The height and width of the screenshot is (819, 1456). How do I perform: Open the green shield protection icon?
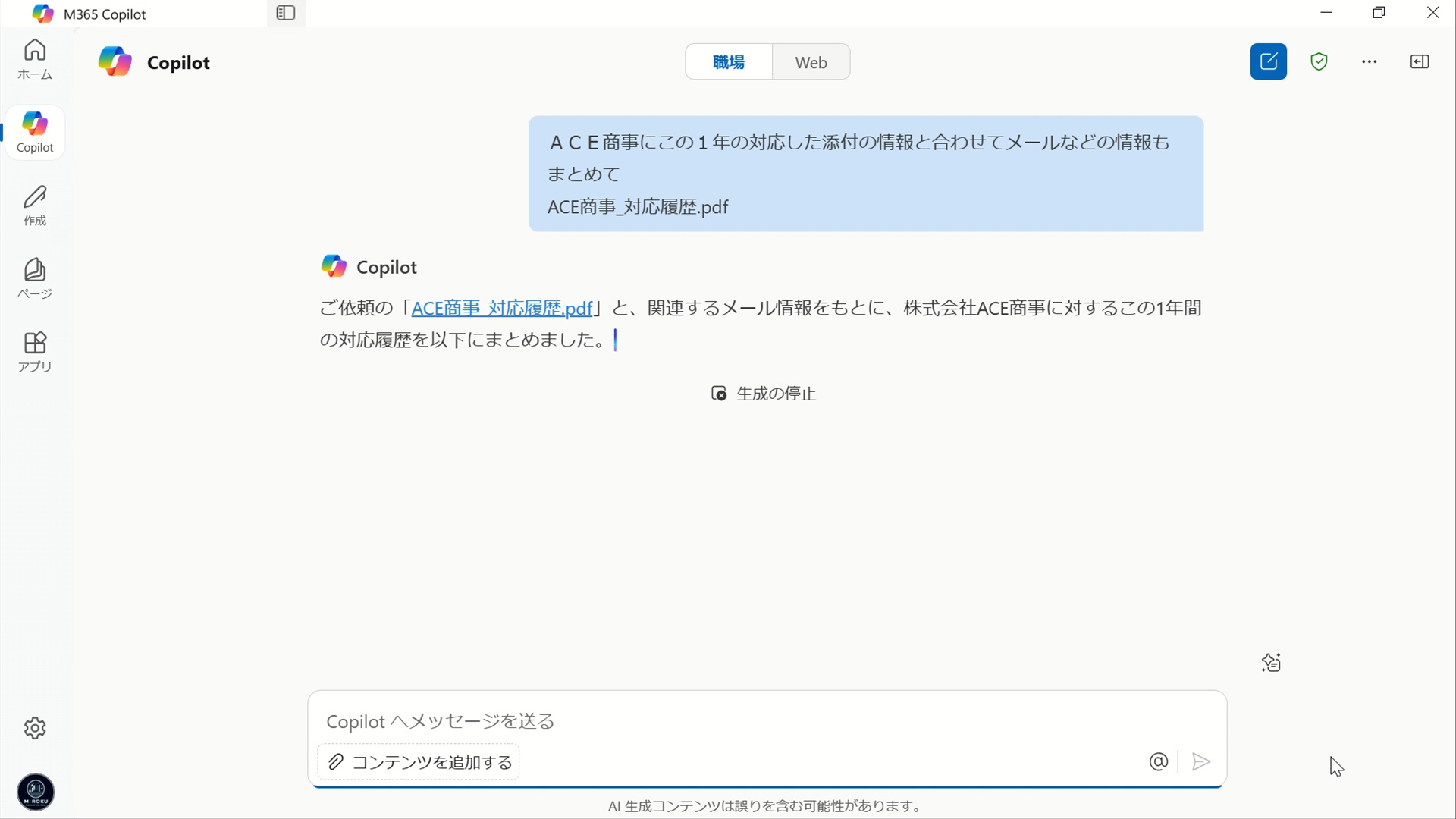pos(1319,61)
